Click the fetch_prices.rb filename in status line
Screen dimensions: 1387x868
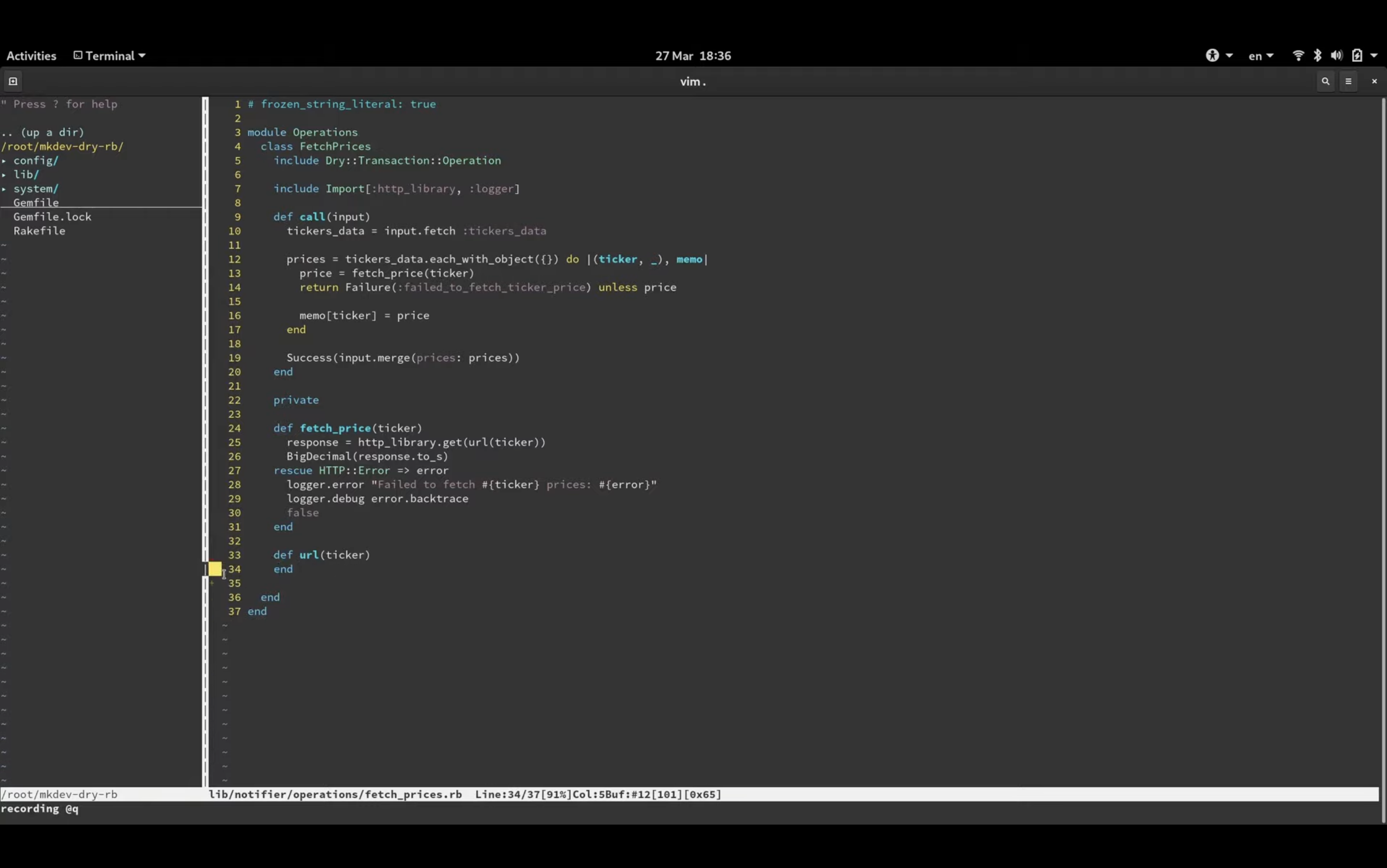click(335, 794)
